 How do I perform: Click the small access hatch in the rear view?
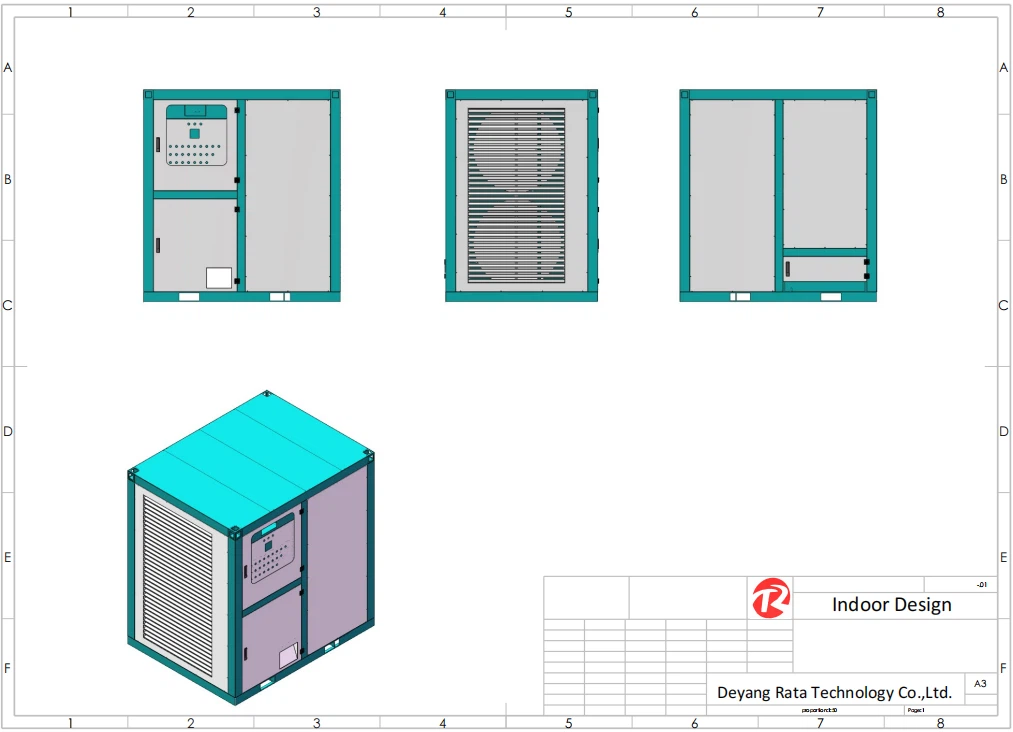(825, 266)
